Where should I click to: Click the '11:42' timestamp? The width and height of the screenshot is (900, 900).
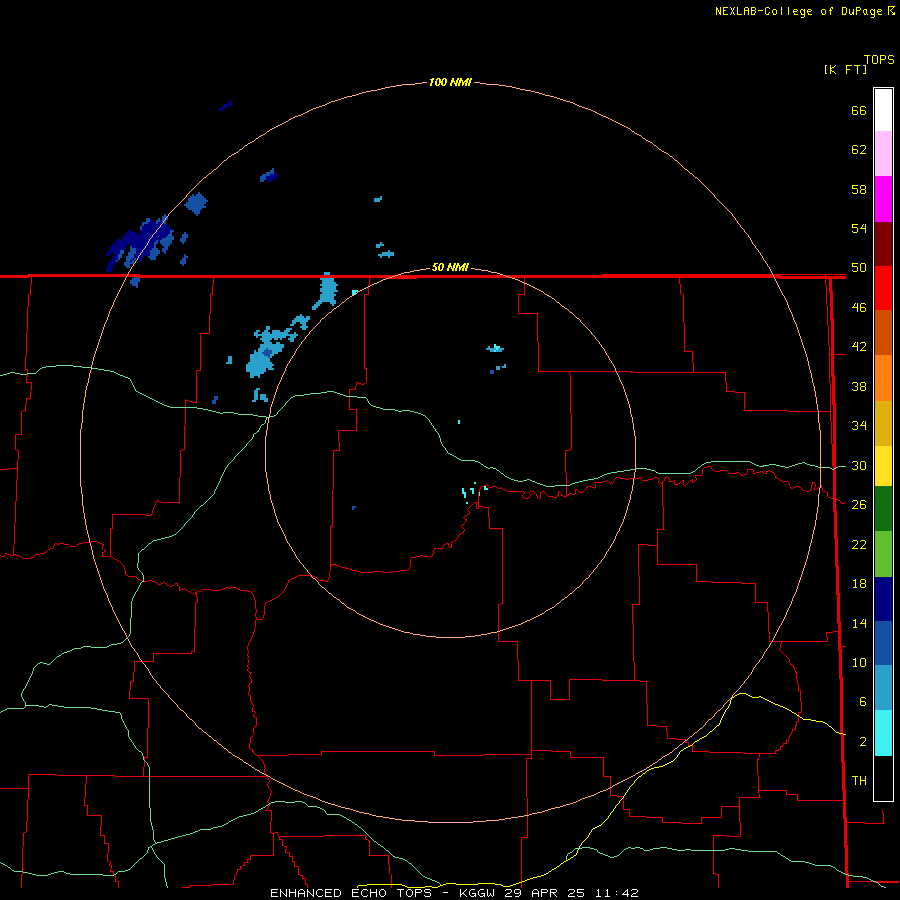616,893
